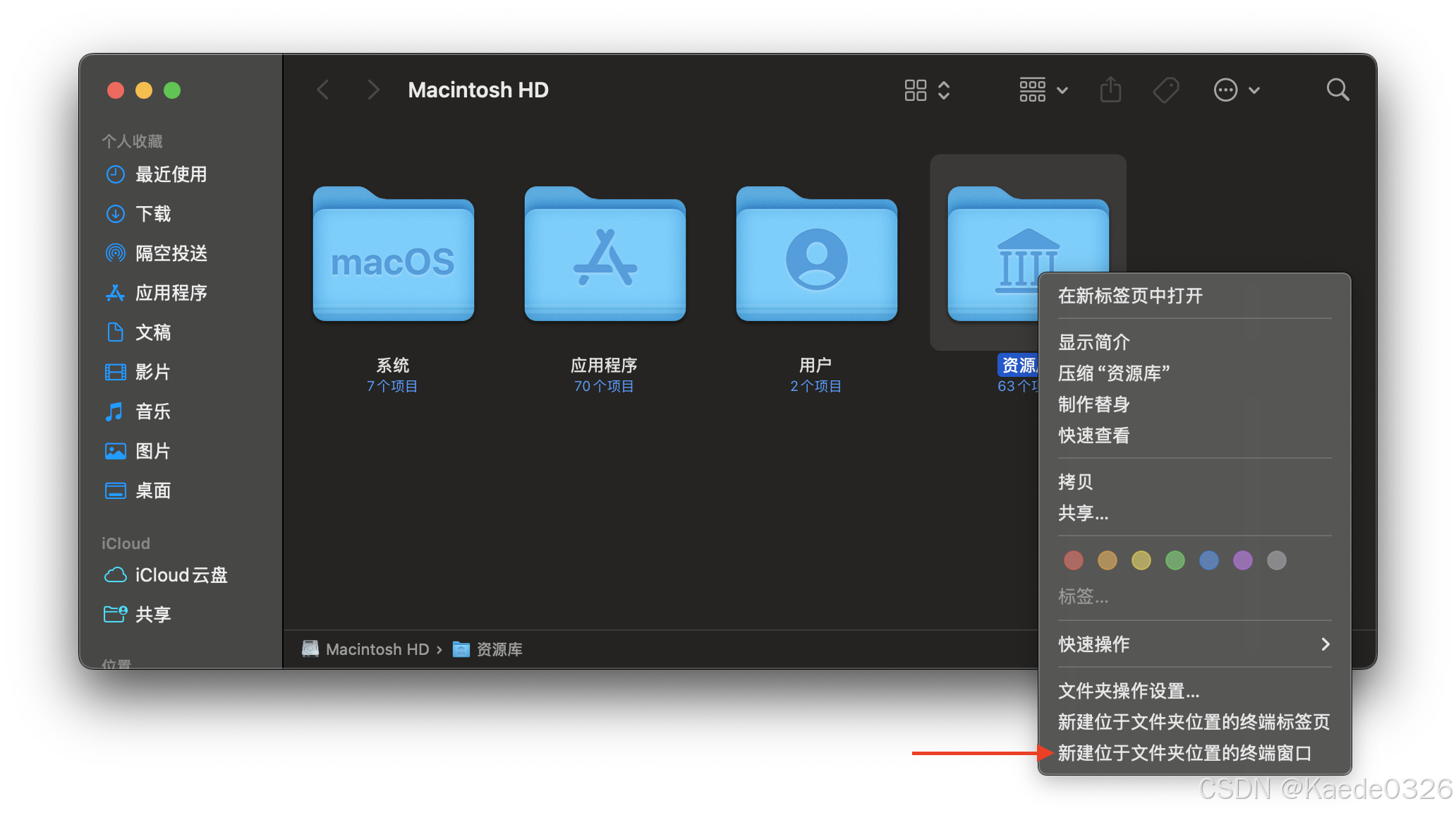Image resolution: width=1456 pixels, height=813 pixels.
Task: Click the Share toolbar icon
Action: tap(1110, 90)
